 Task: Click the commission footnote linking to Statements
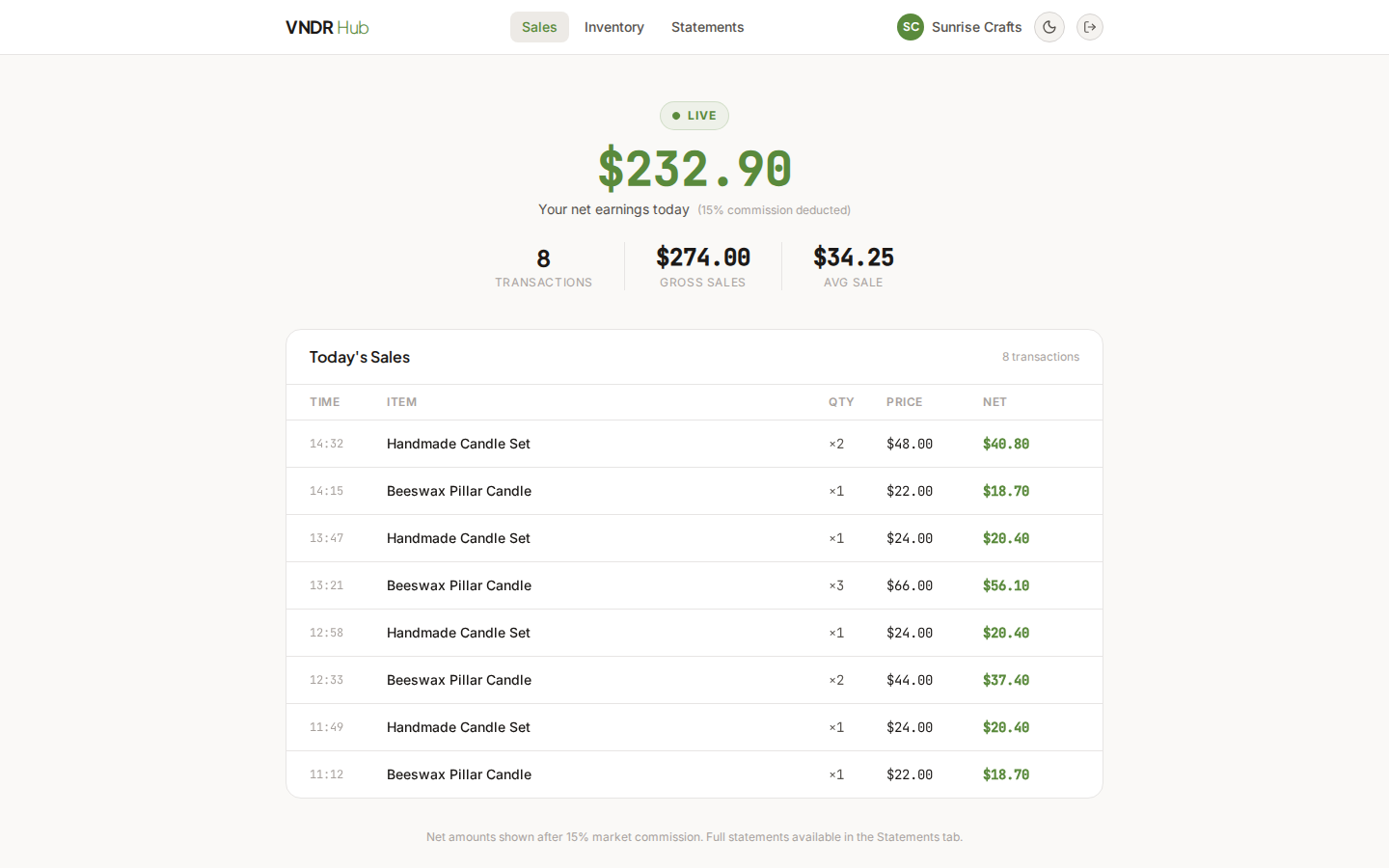tap(694, 837)
